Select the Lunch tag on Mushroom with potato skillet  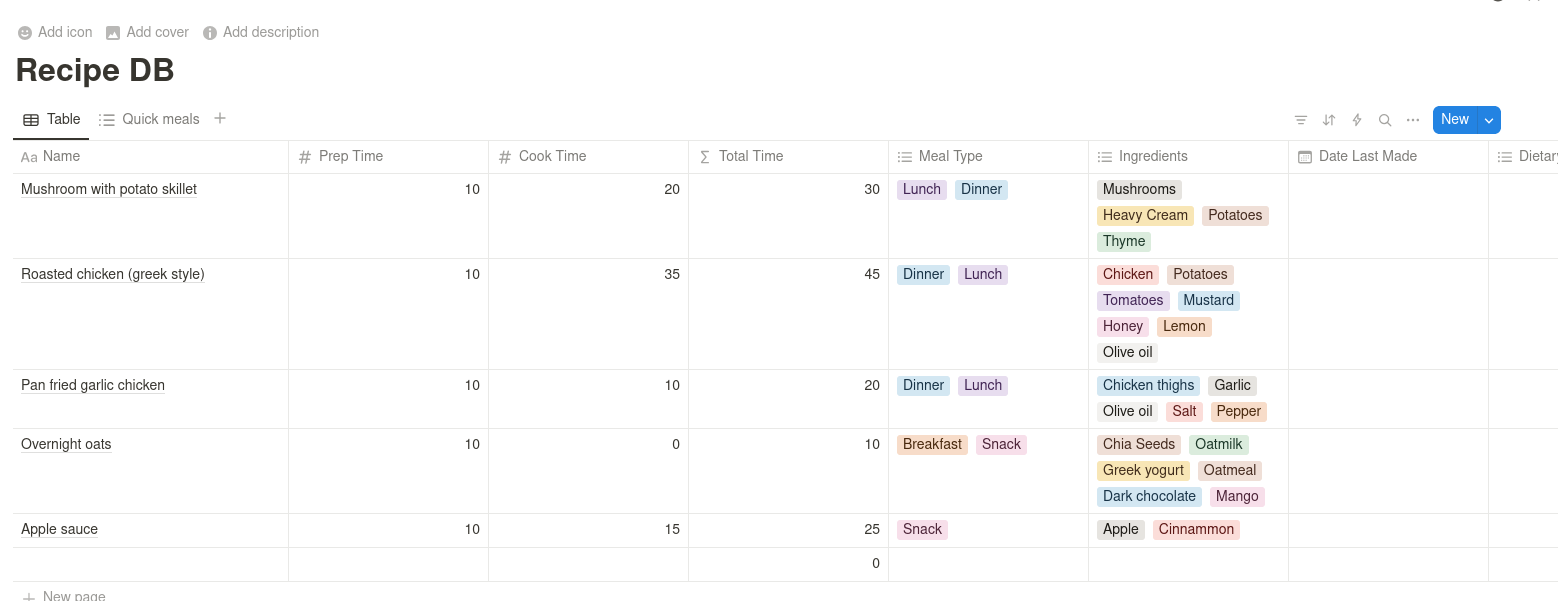(921, 189)
